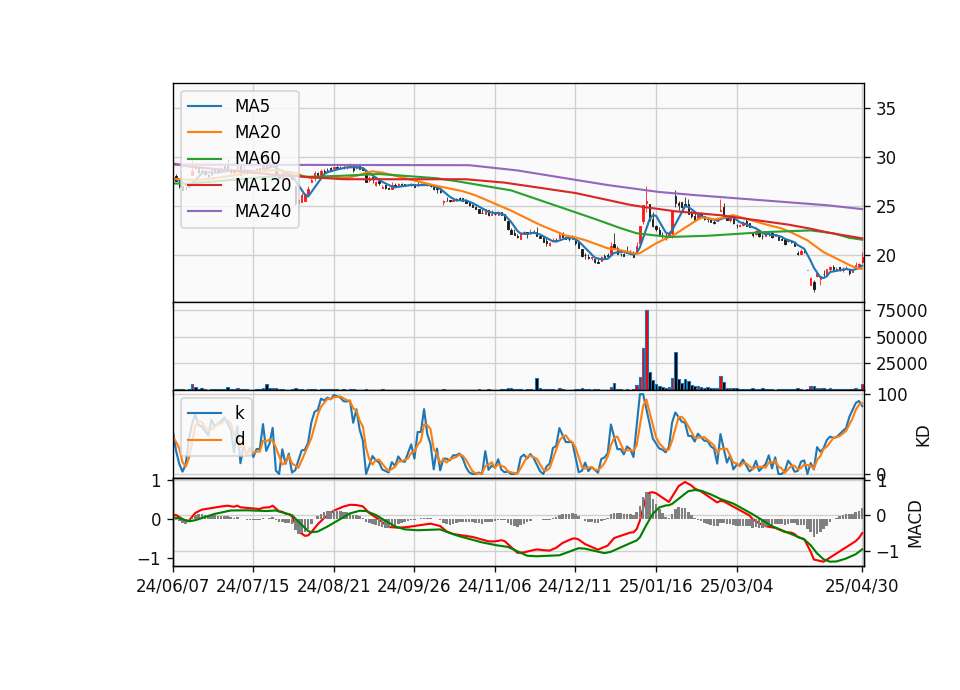Click the blue MA5 legend line sample
Viewport: 960px width, 690px height.
tap(204, 106)
